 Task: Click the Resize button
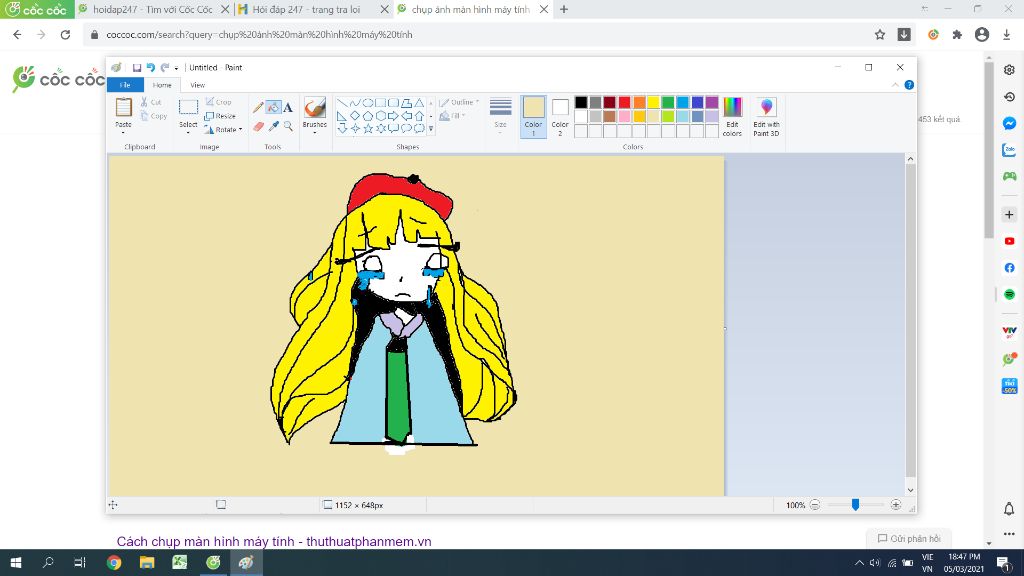pos(221,116)
